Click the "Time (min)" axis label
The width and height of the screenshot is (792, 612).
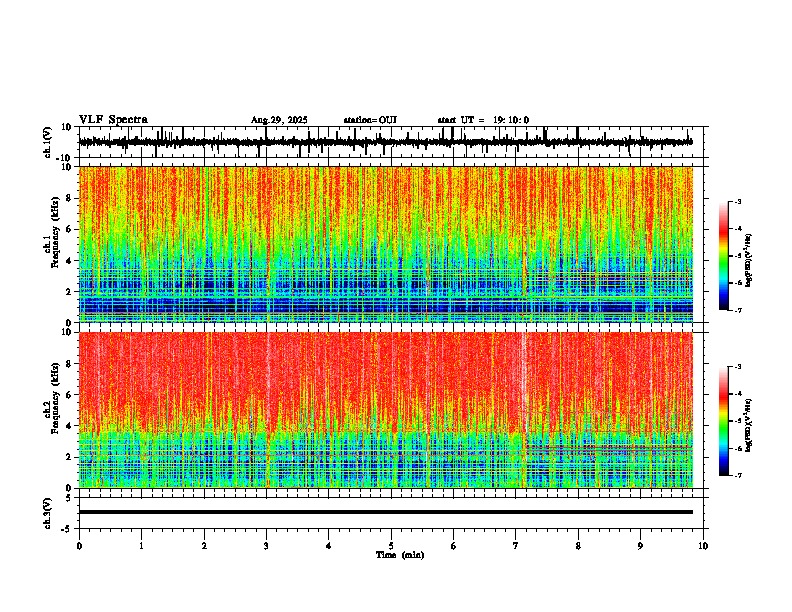click(400, 555)
